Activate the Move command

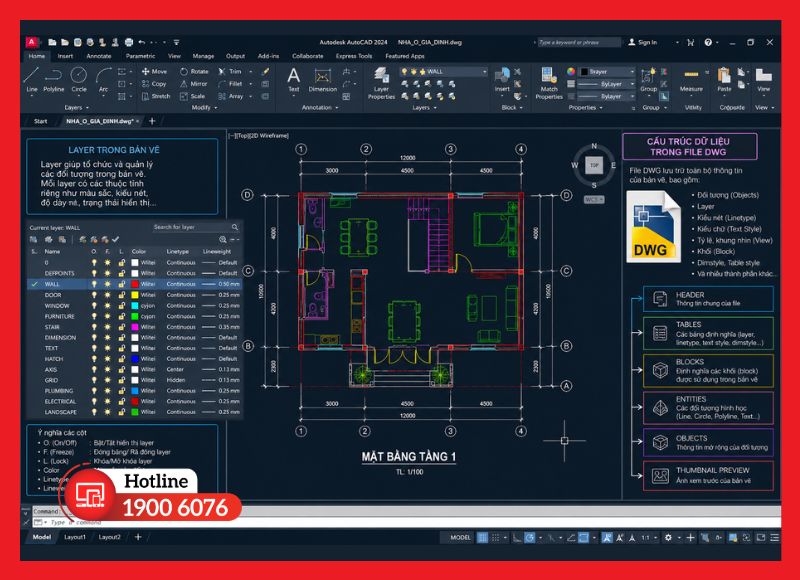(x=155, y=71)
